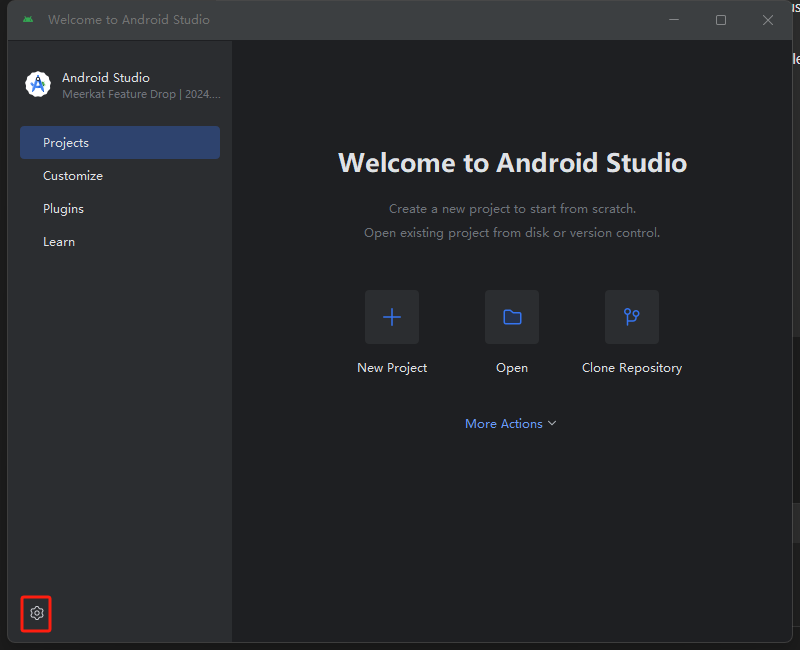800x650 pixels.
Task: Click the Android Studio logo in sidebar
Action: (38, 85)
